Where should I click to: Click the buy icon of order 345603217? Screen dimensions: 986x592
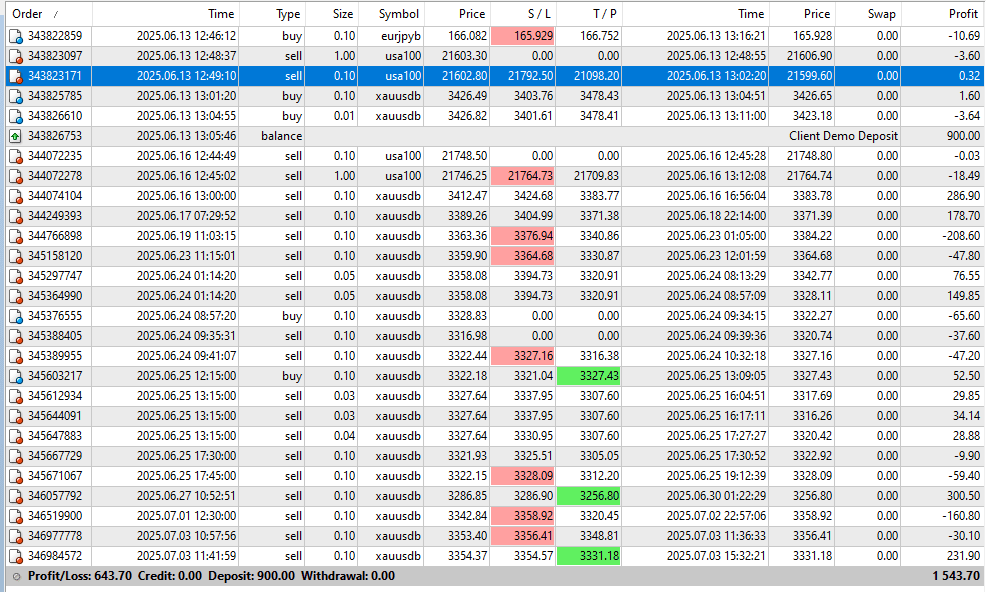coord(16,376)
